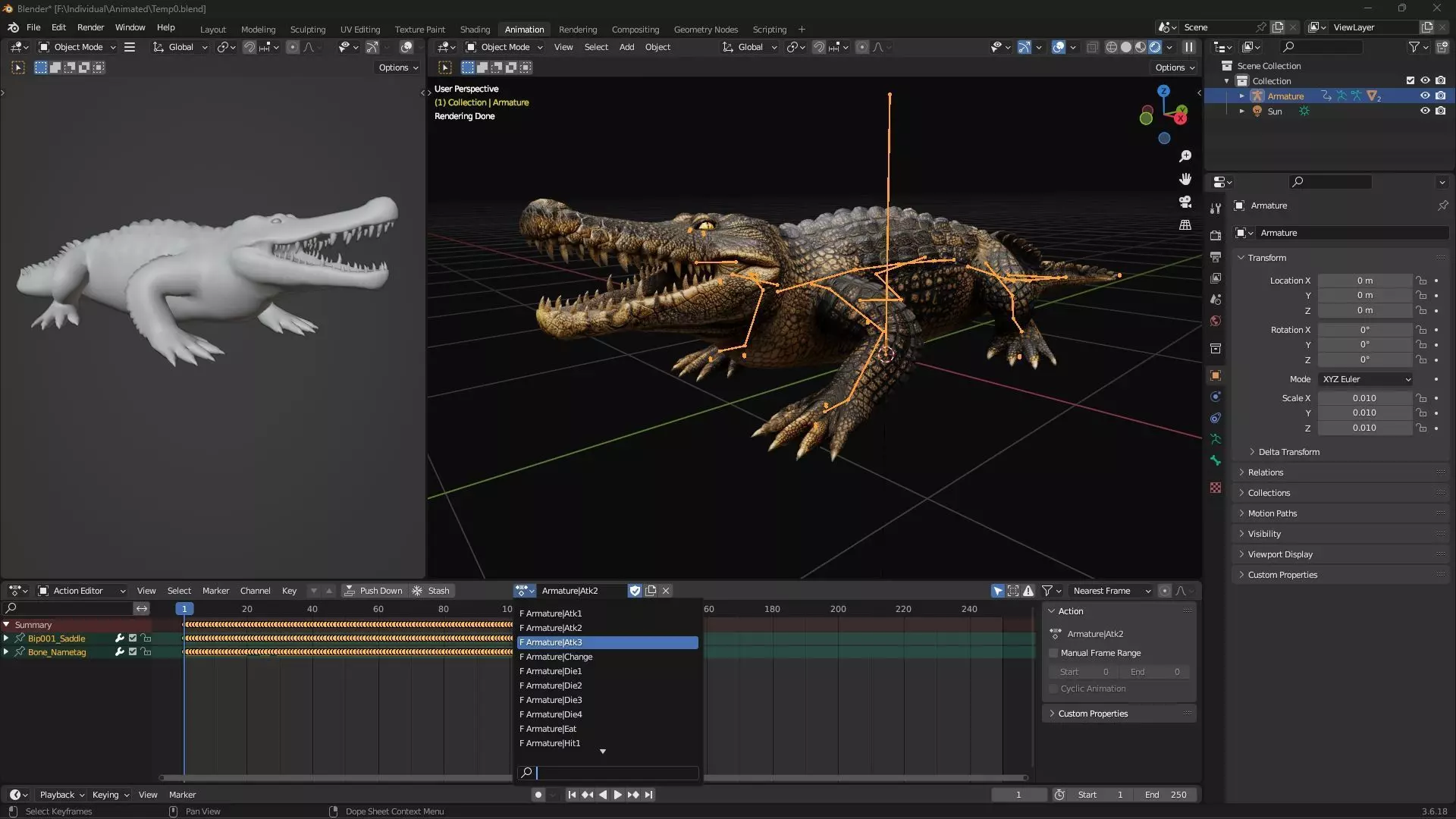Open Keying popover in timeline footer
Screen dimensions: 1456x819
(x=111, y=795)
